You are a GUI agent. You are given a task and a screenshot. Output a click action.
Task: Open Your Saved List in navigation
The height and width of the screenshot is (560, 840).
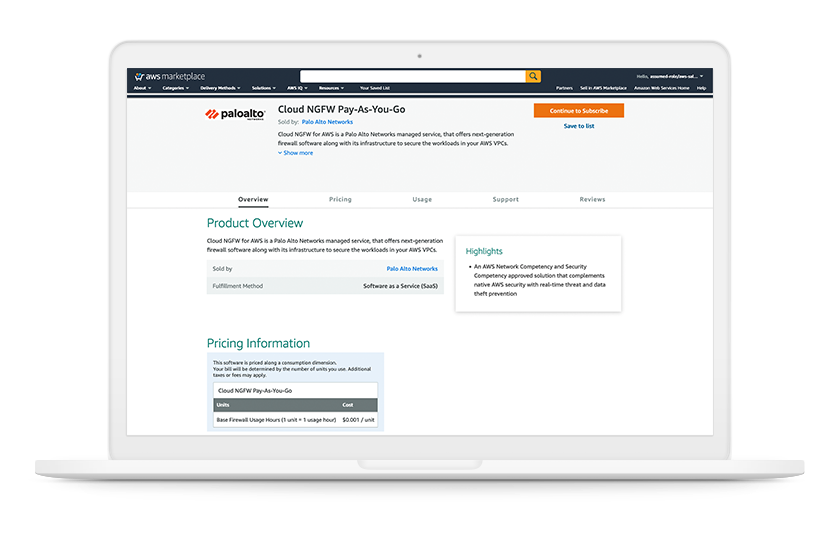[x=377, y=88]
